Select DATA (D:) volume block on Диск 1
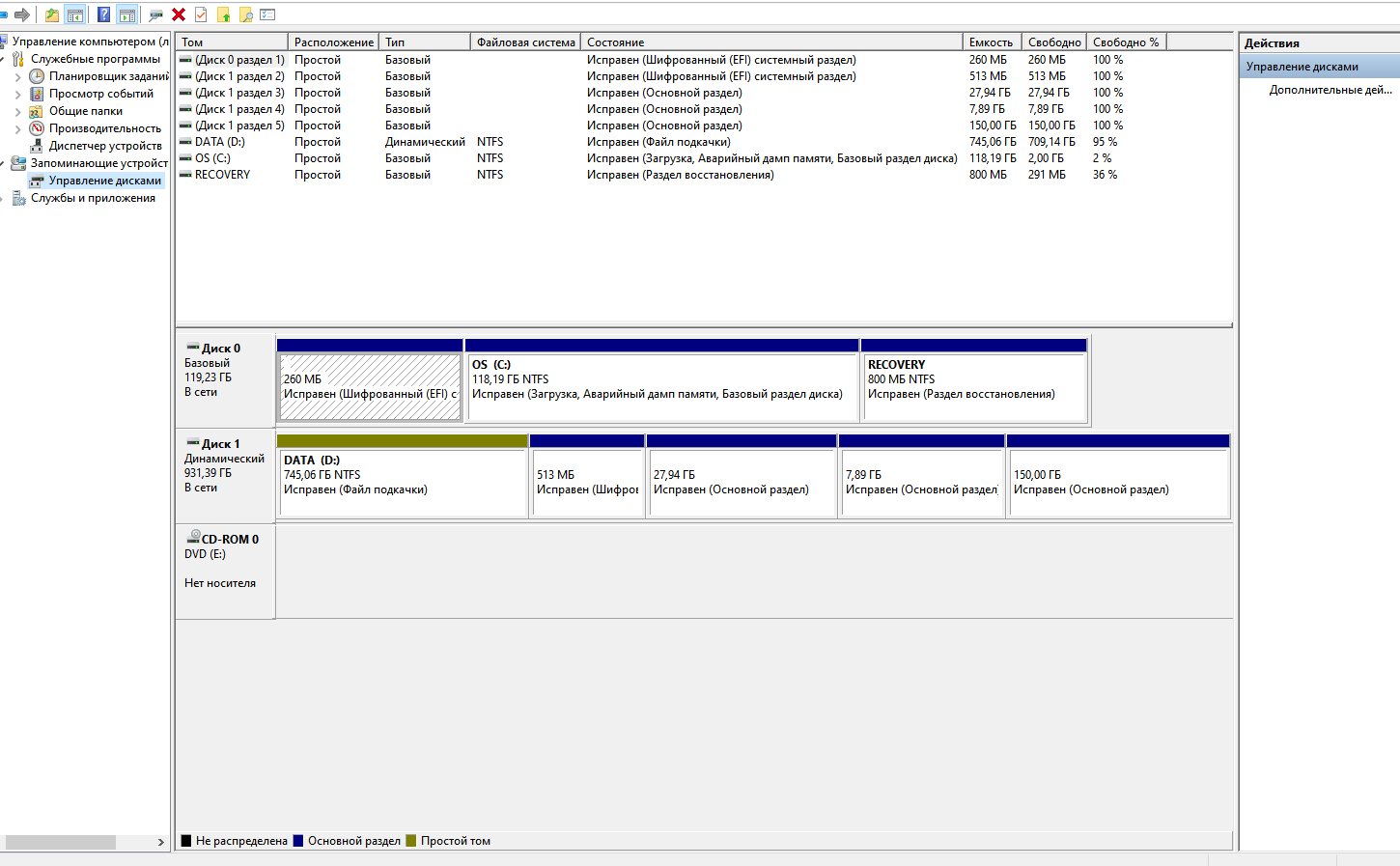Viewport: 1400px width, 866px height. [403, 482]
